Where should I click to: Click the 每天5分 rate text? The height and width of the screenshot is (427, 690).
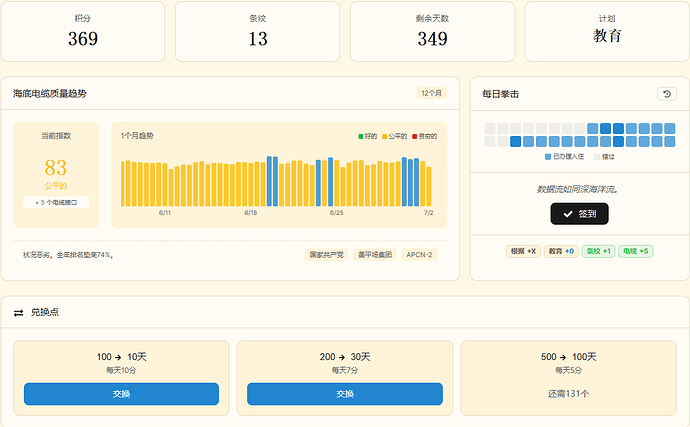pos(569,371)
